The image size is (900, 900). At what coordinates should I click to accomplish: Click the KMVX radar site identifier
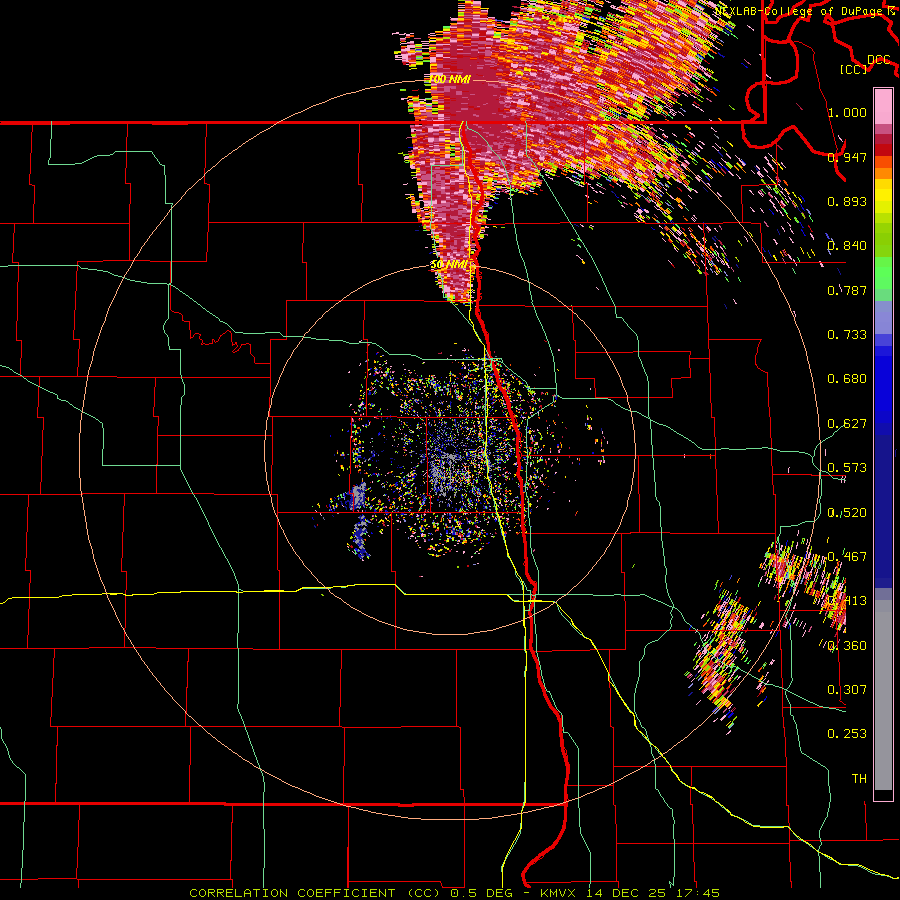tap(558, 893)
